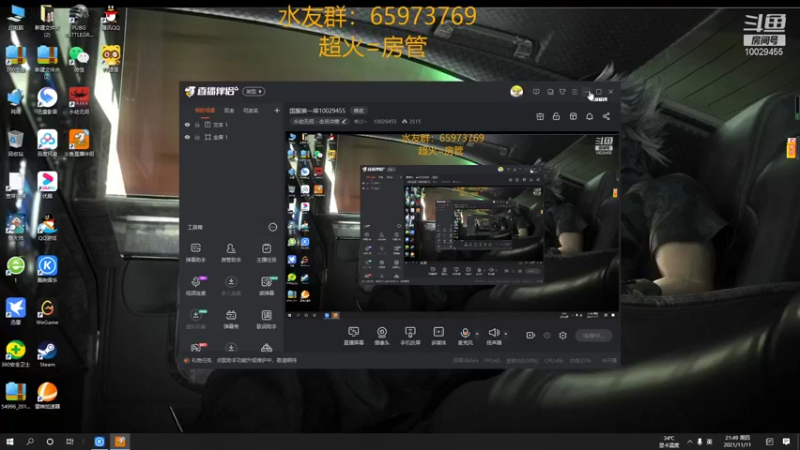Click the 3515 popularity count
Viewport: 800px width, 450px height.
tap(411, 121)
